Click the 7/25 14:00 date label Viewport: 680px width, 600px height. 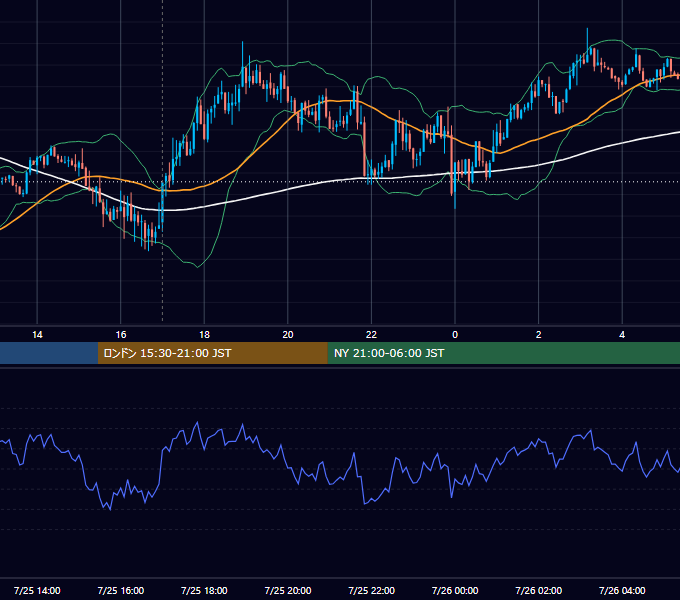coord(37,590)
